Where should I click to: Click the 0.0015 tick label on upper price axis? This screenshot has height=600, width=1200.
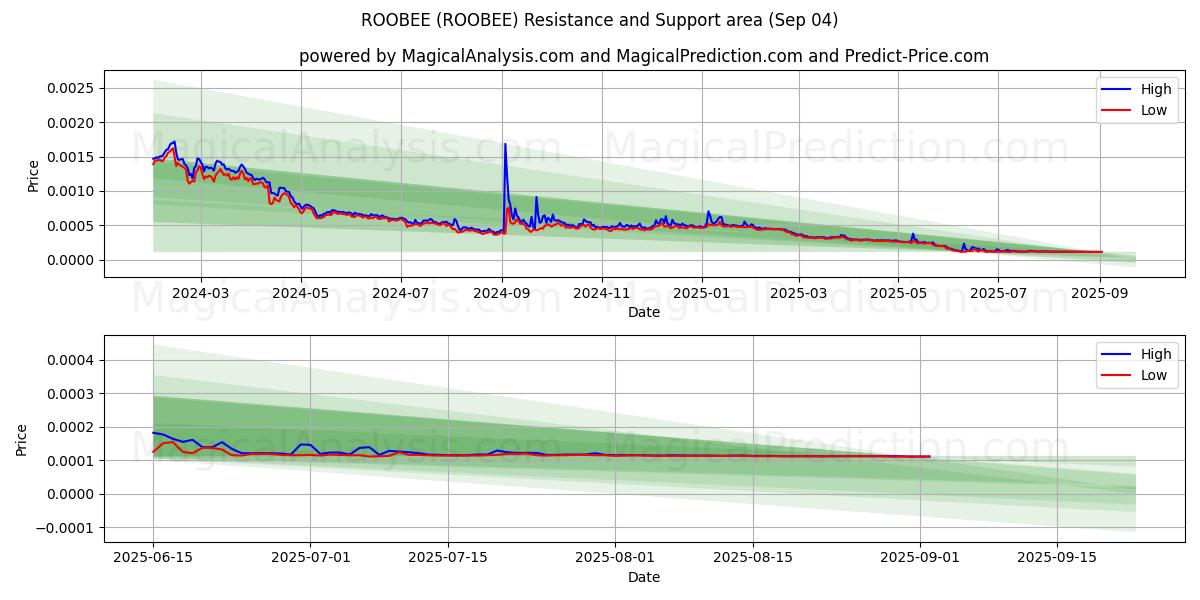point(70,157)
